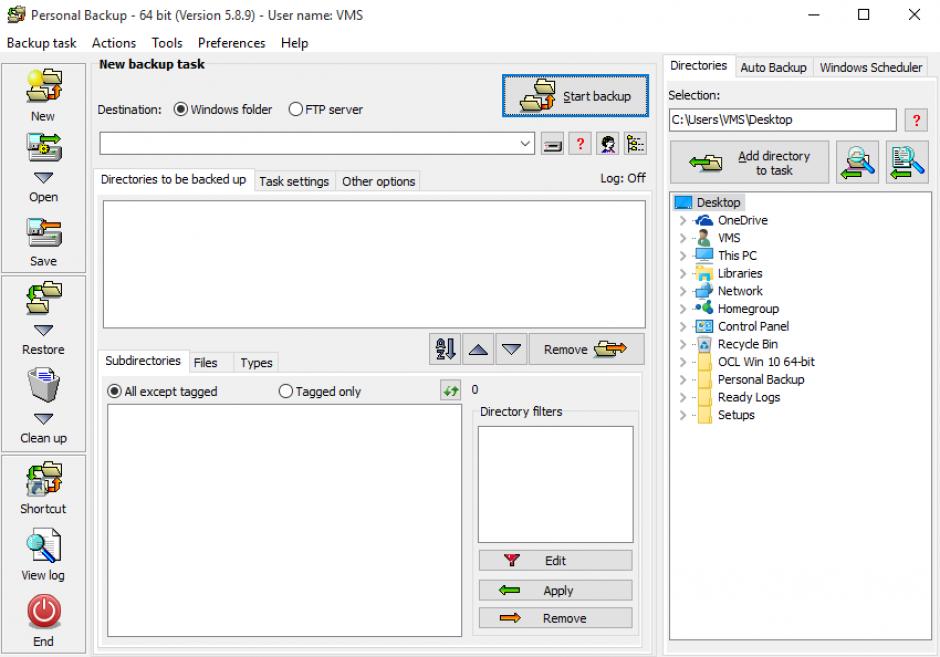
Task: Click the user face icon beside destination
Action: coord(608,144)
